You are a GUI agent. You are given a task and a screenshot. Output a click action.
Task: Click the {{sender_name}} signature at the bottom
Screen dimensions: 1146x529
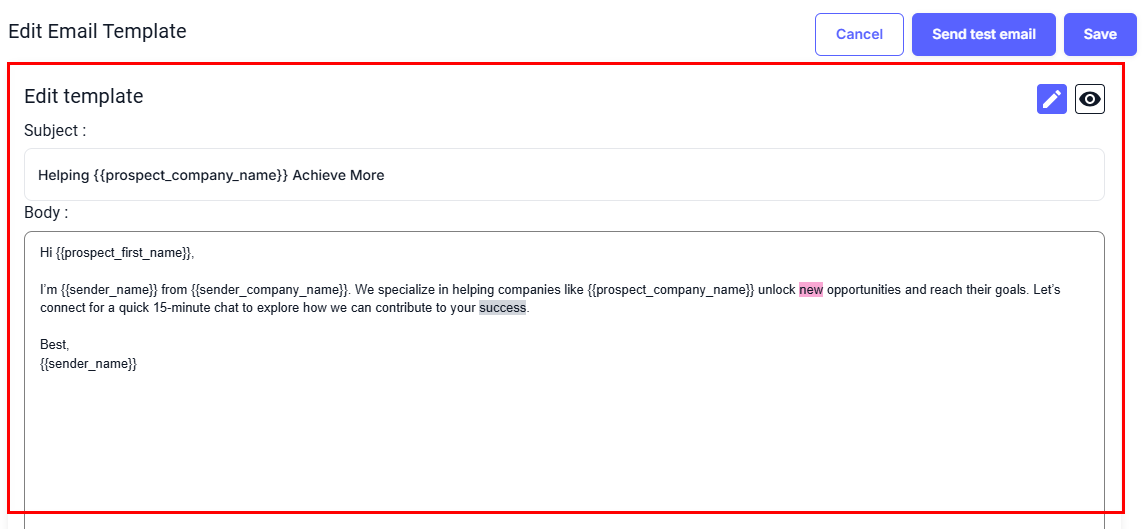pos(88,364)
